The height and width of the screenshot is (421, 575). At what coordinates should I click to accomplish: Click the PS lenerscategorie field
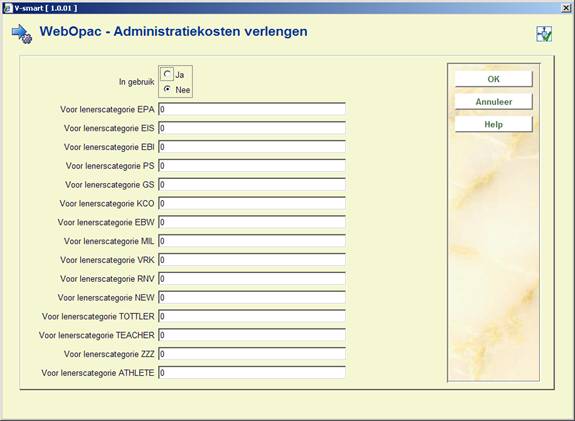(x=252, y=166)
